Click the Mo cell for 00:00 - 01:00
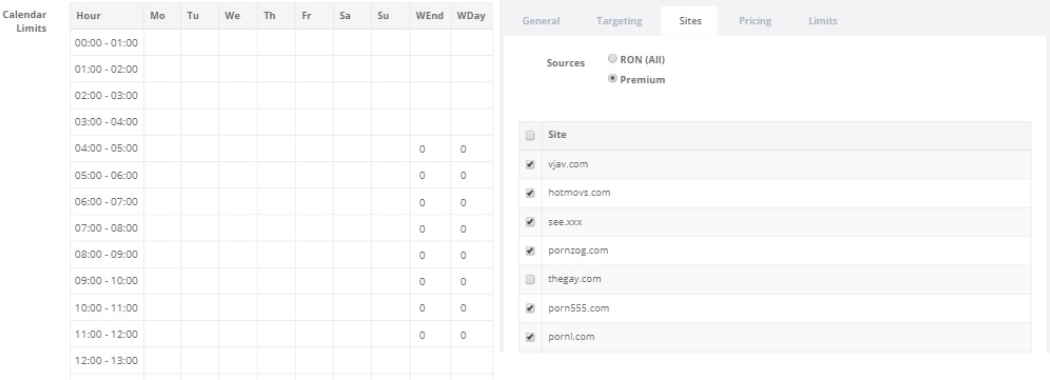 162,43
